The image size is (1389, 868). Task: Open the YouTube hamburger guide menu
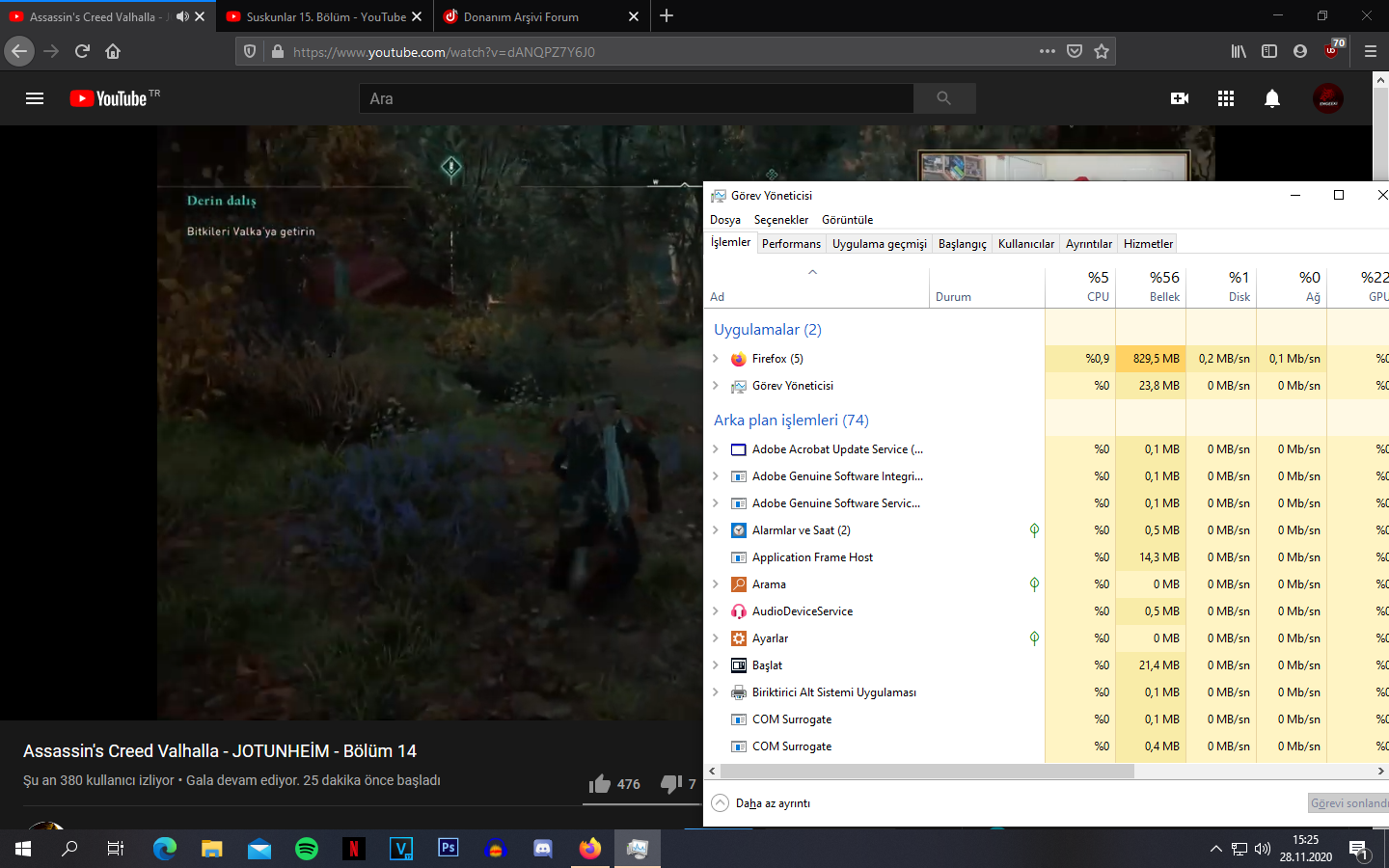(35, 98)
